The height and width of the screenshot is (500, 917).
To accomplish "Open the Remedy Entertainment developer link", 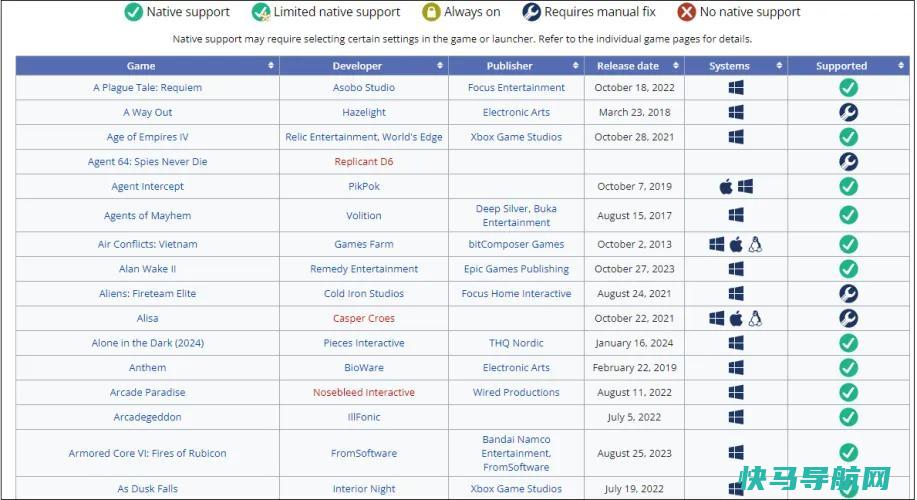I will [x=364, y=269].
